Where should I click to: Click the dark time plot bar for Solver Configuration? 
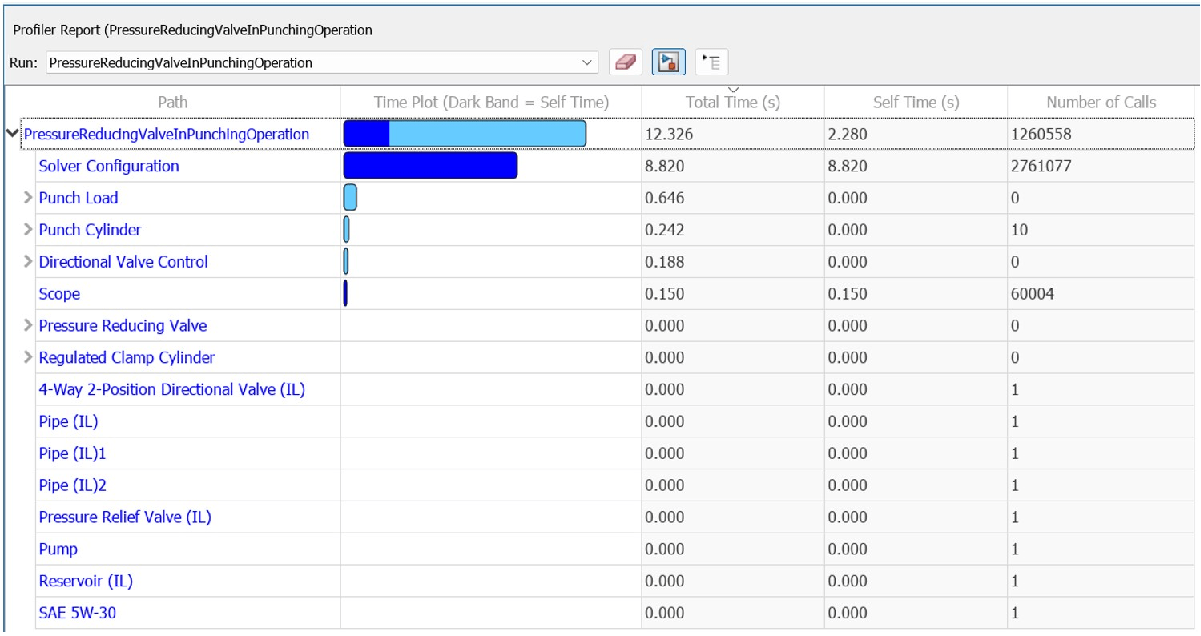click(430, 166)
